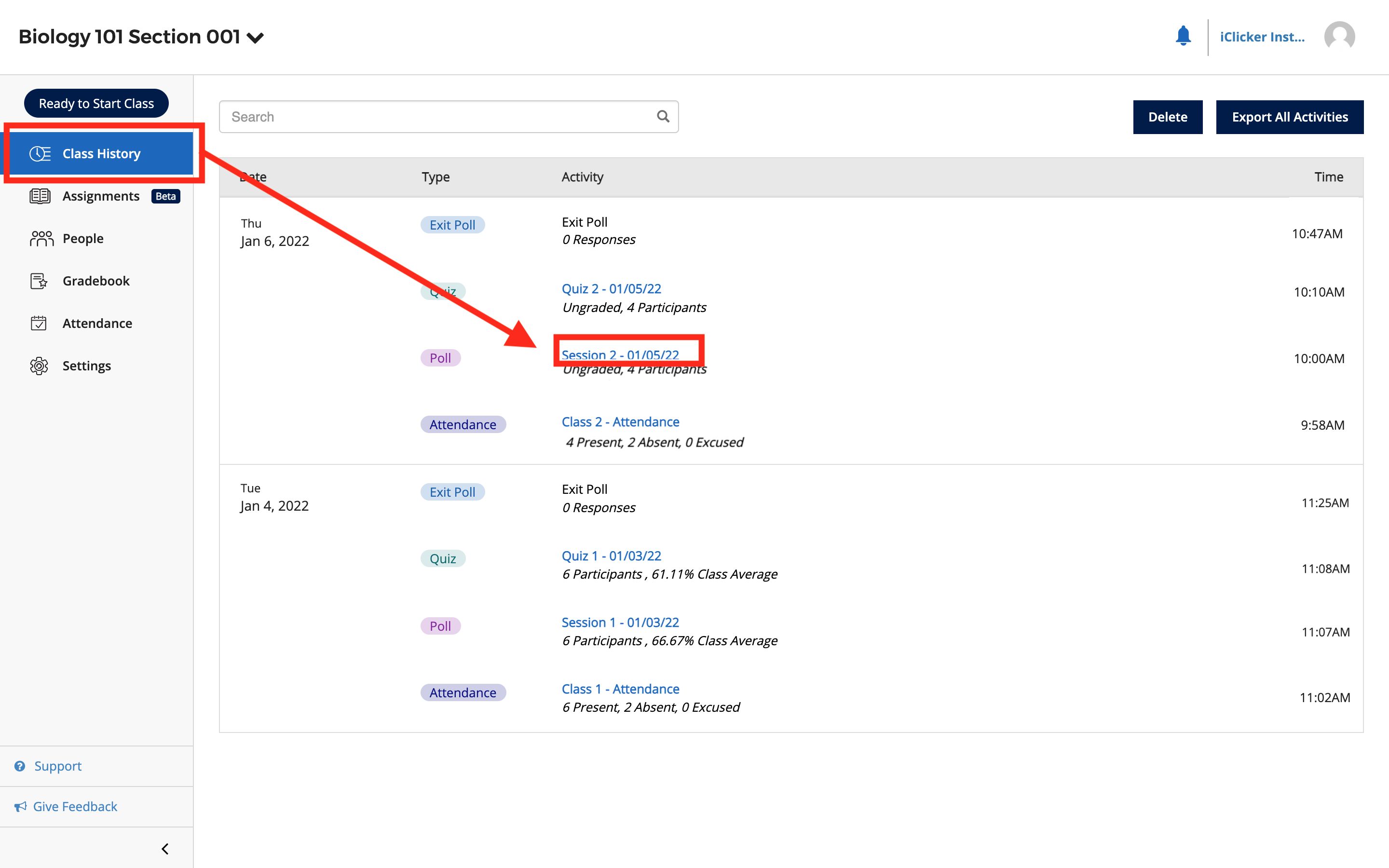Click the Gradebook icon
Screen dimensions: 1389x868
39,281
